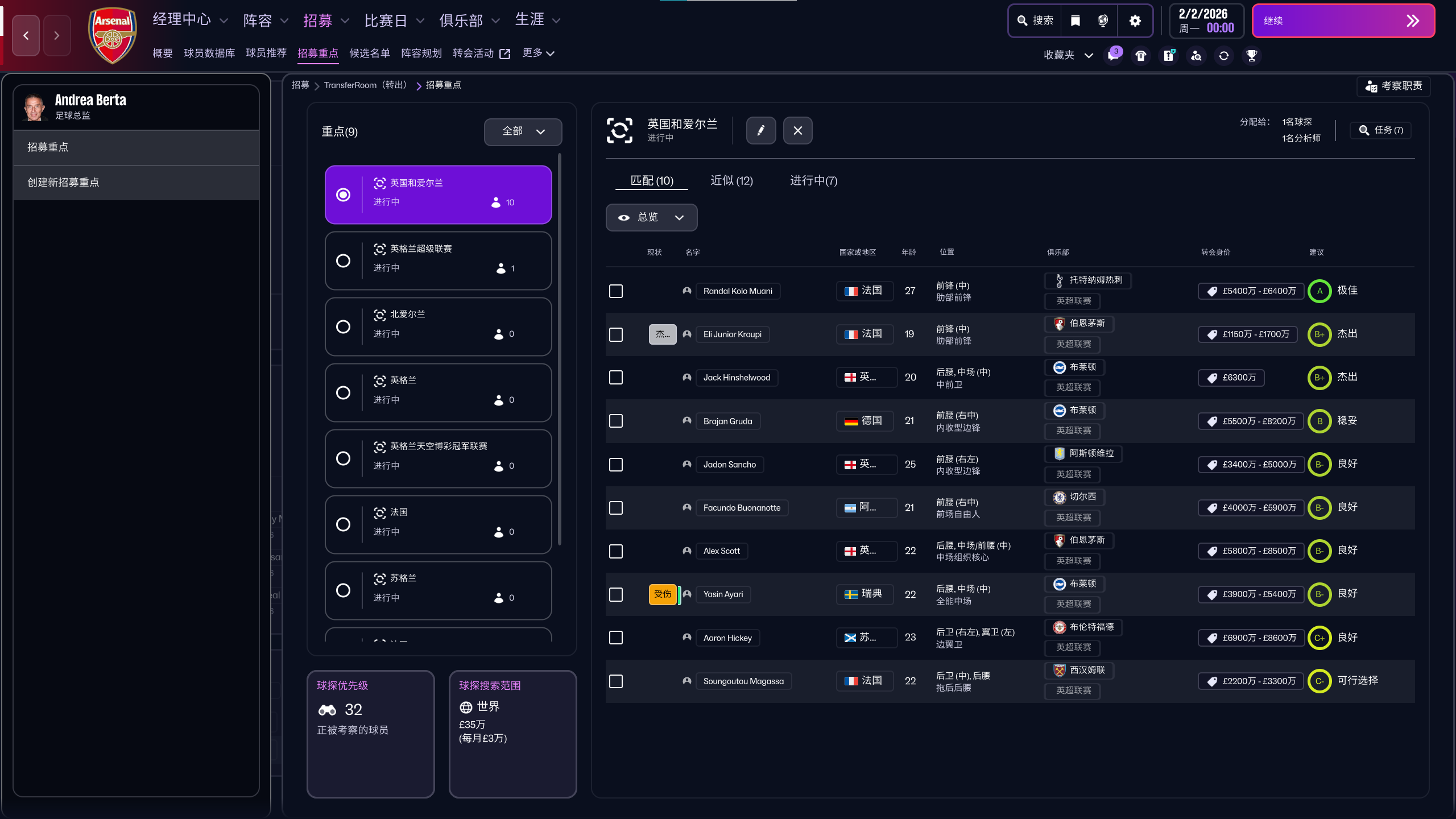Viewport: 1456px width, 819px height.
Task: Click the focus list vertical scrollbar
Action: (560, 348)
